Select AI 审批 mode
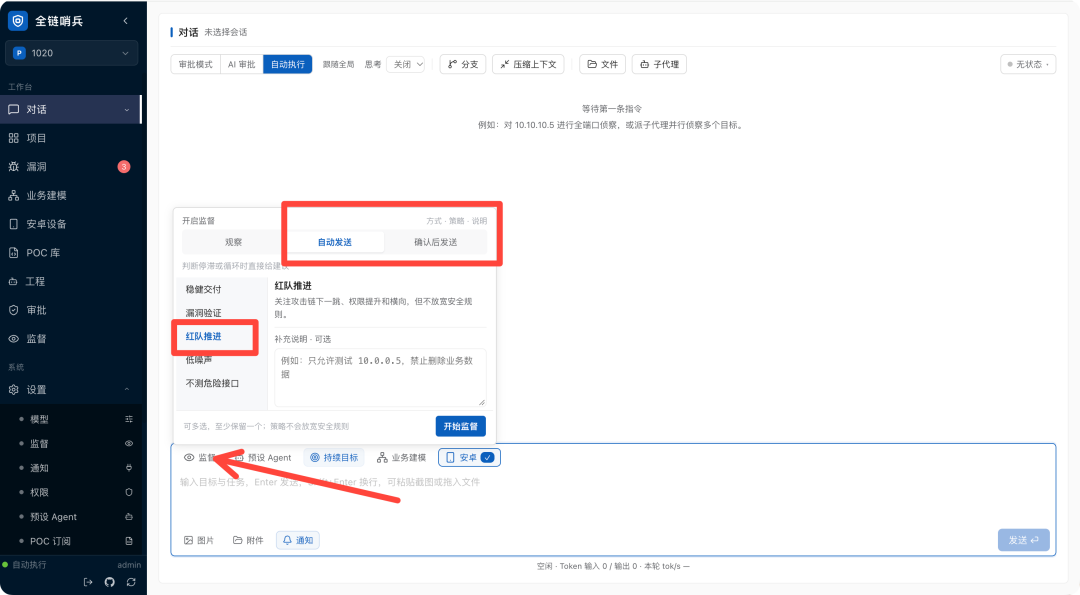 pyautogui.click(x=242, y=64)
